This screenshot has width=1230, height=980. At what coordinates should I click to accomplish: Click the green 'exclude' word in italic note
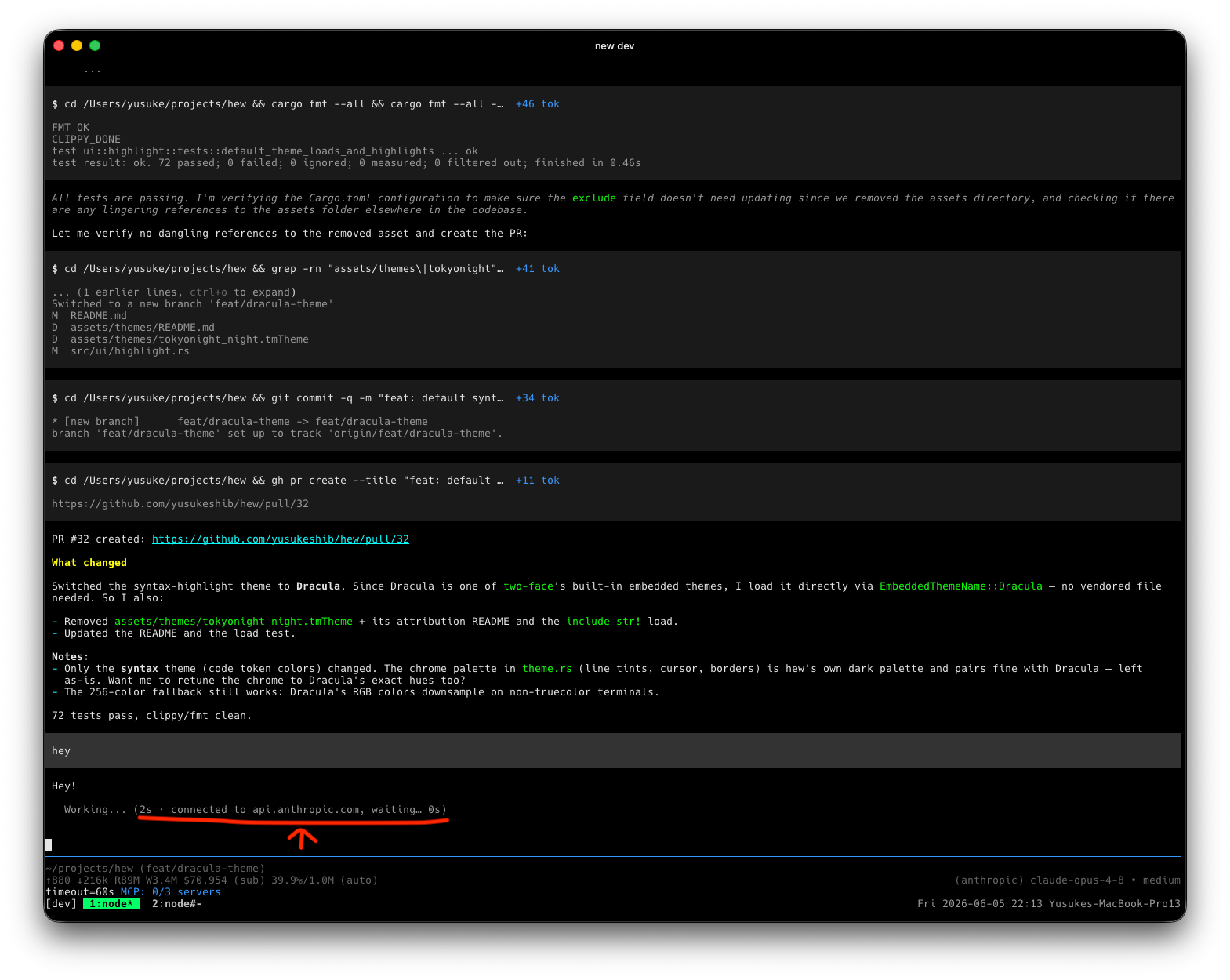coord(594,198)
